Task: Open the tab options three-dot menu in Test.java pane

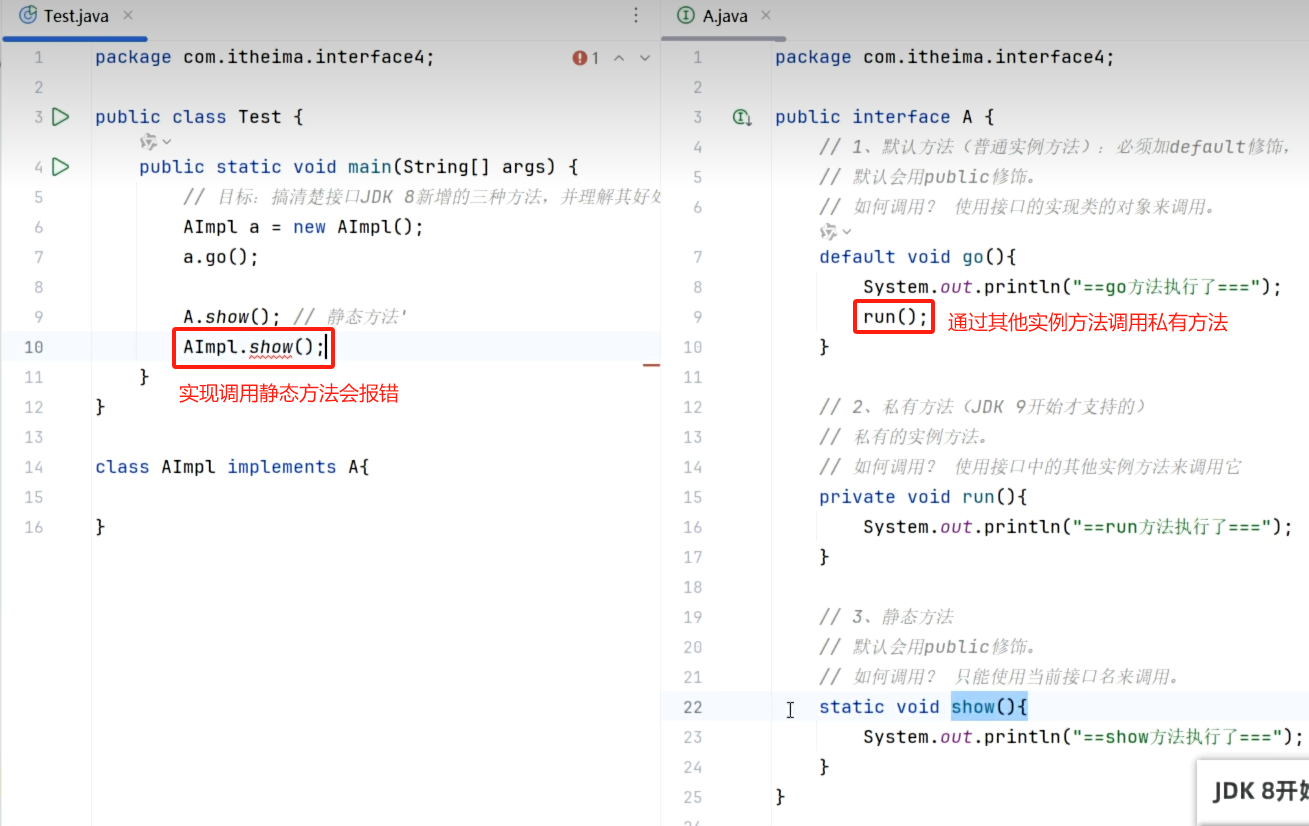Action: [x=636, y=16]
